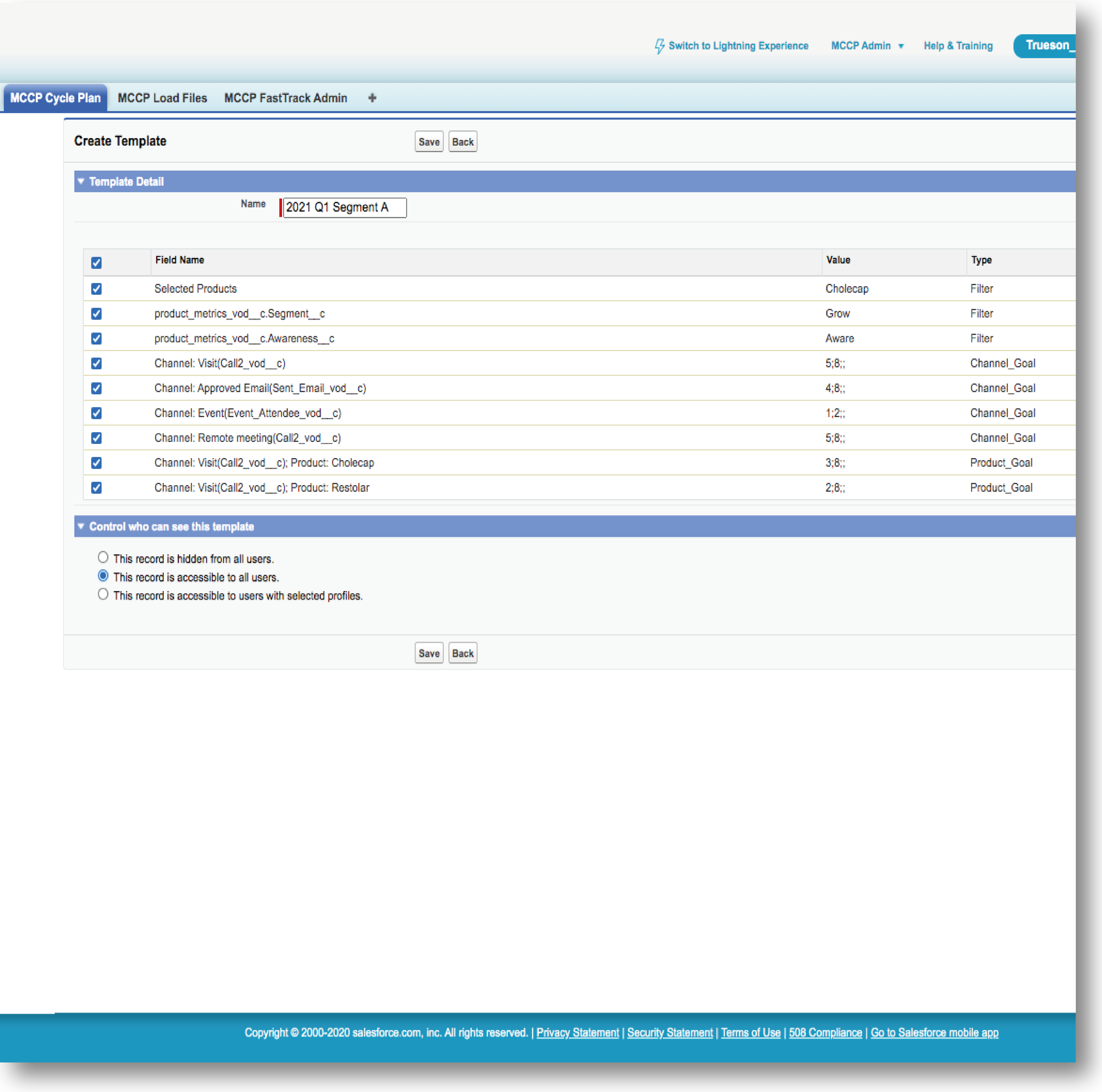Click the Field Name column header
The image size is (1102, 1092).
pyautogui.click(x=180, y=260)
